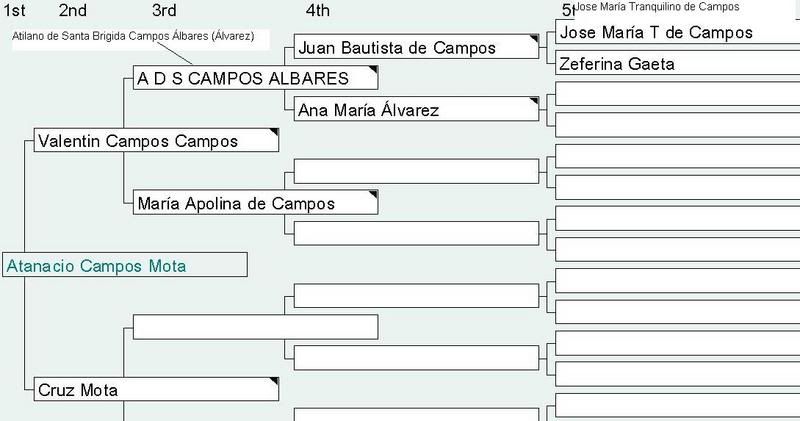This screenshot has height=421, width=800.
Task: Click the corner triangle on A D S CAMPOS ALBARES
Action: tap(372, 70)
